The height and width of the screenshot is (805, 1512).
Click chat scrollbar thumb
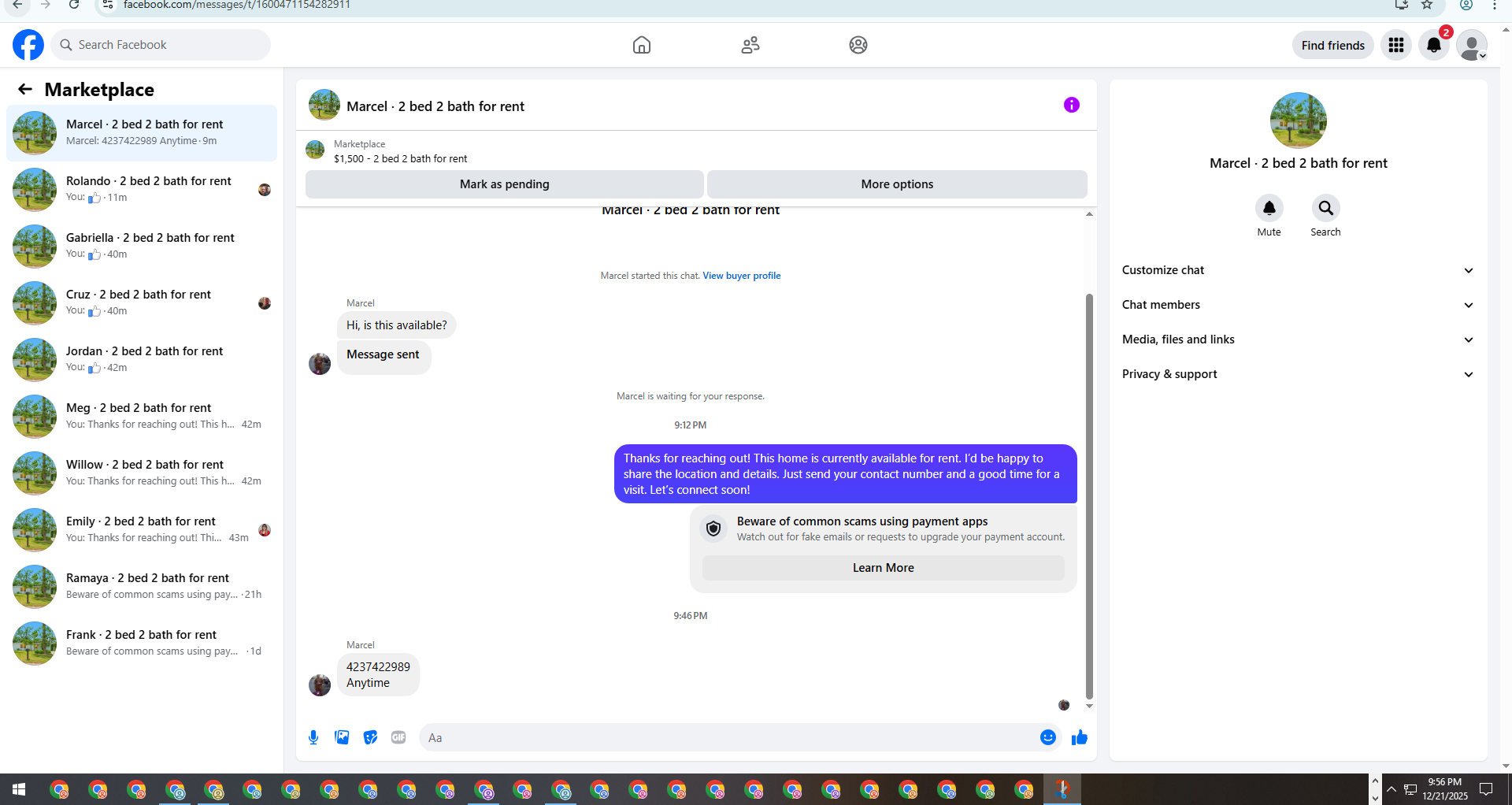pyautogui.click(x=1089, y=496)
